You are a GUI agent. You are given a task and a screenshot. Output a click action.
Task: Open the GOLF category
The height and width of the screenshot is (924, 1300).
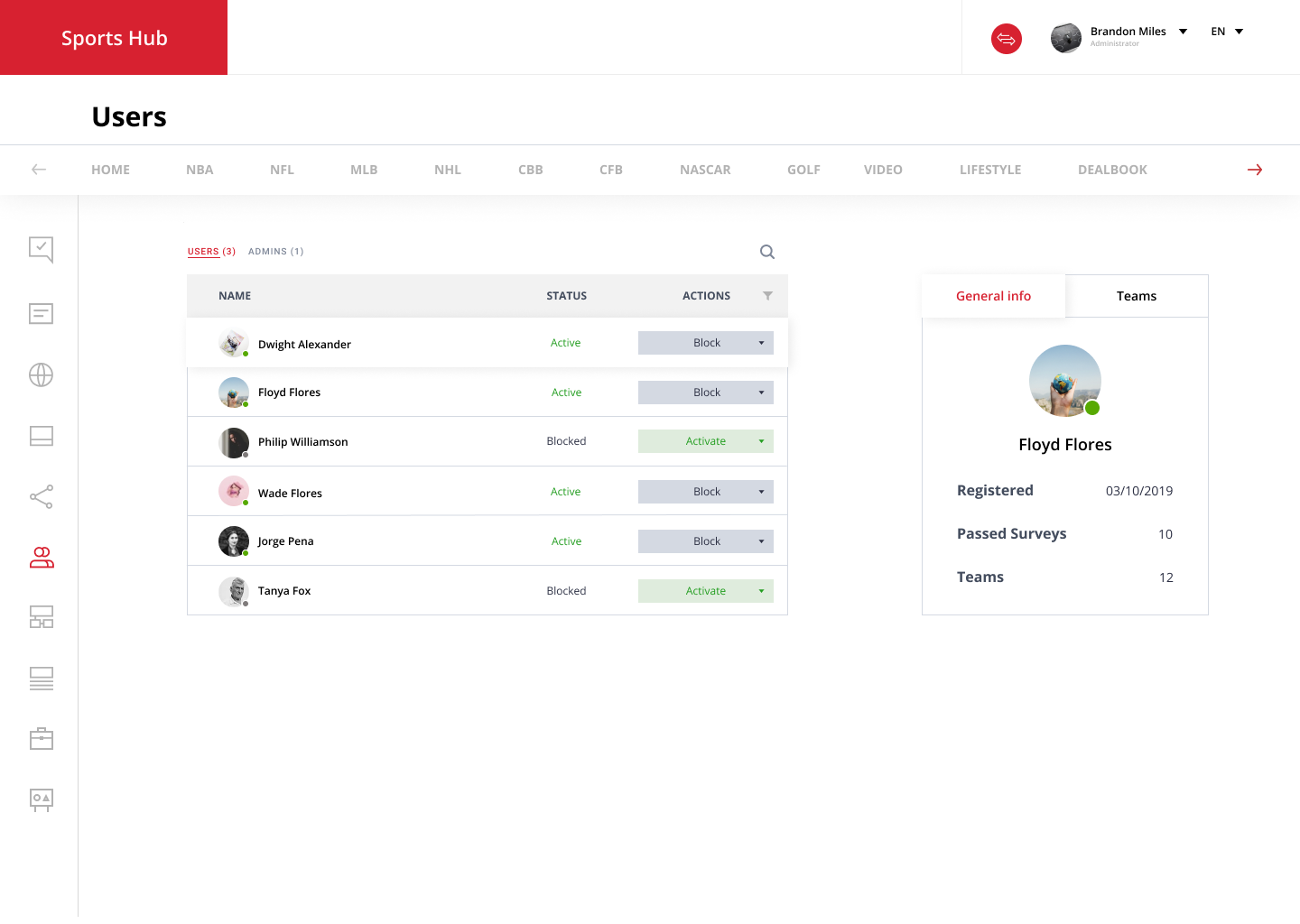click(803, 170)
